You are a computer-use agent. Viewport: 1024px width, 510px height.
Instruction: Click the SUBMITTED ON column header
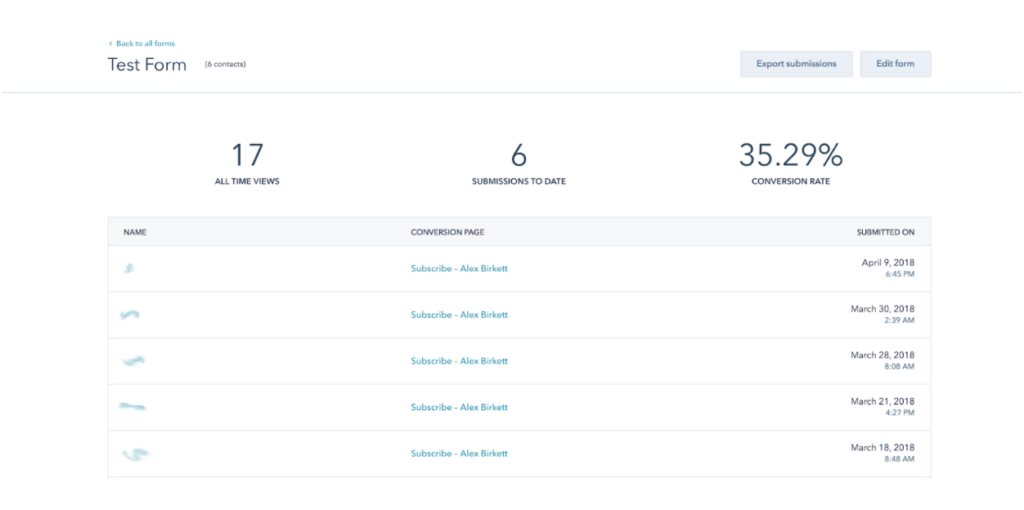tap(885, 232)
